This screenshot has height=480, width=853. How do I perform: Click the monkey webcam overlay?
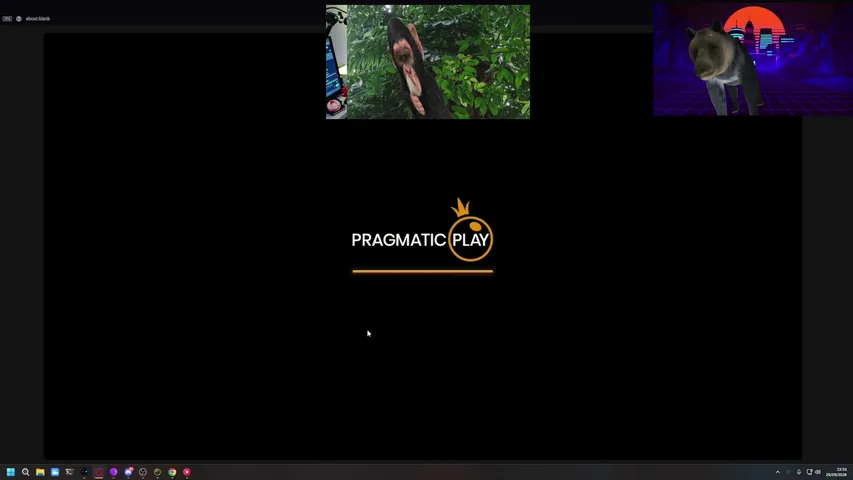point(428,62)
